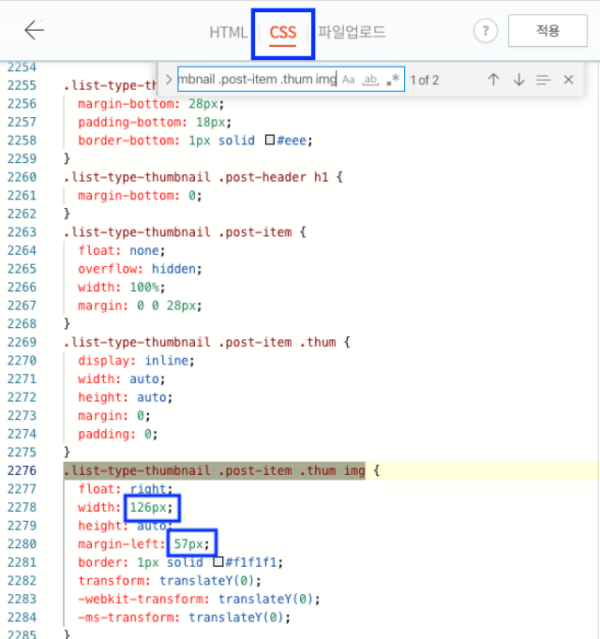
Task: Click 'transform: translateY(0);' on line 2282
Action: click(x=170, y=580)
